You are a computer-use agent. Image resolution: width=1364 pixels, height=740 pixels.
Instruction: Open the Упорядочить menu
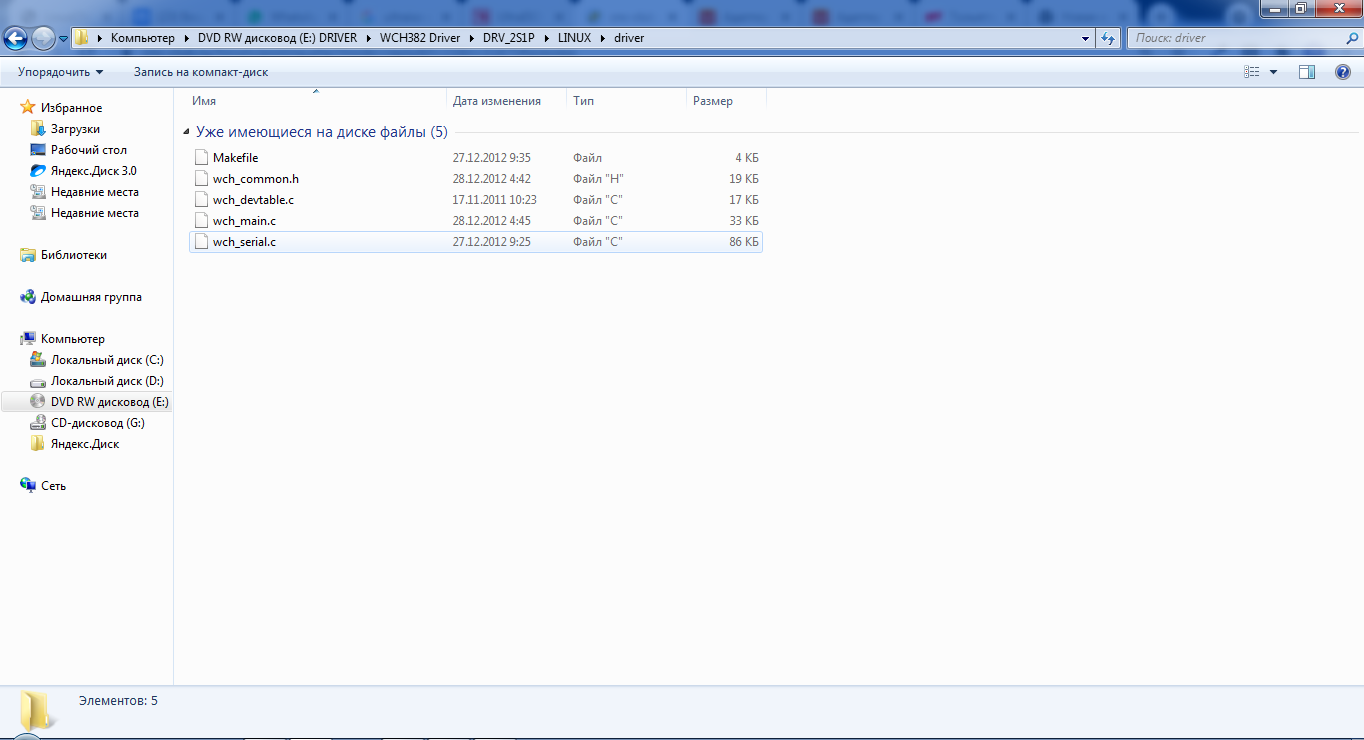pyautogui.click(x=61, y=72)
